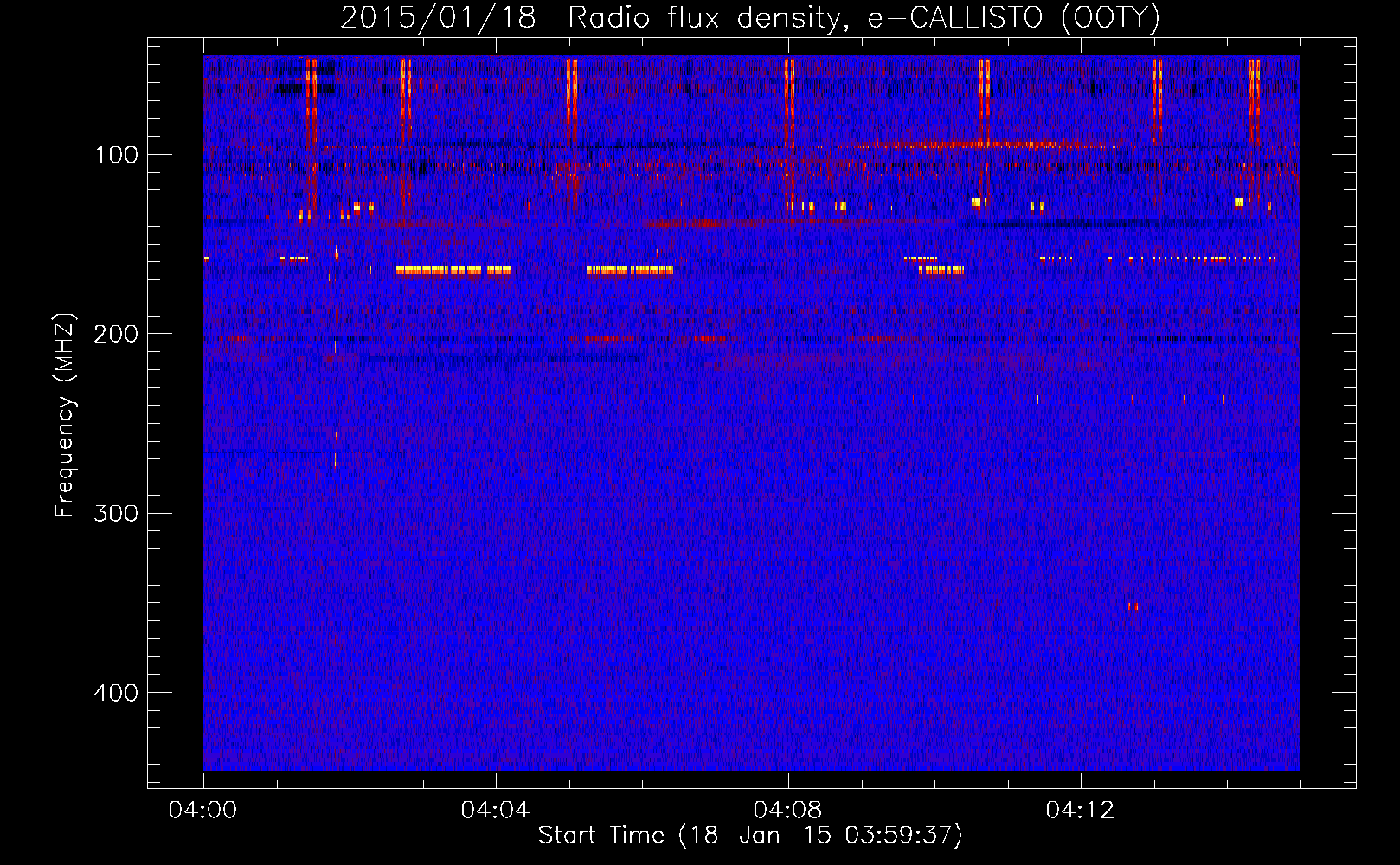Image resolution: width=1400 pixels, height=865 pixels.
Task: Click the 'Start Time (18-Jan-15 03:59:37)' x-axis label
Action: 750,836
